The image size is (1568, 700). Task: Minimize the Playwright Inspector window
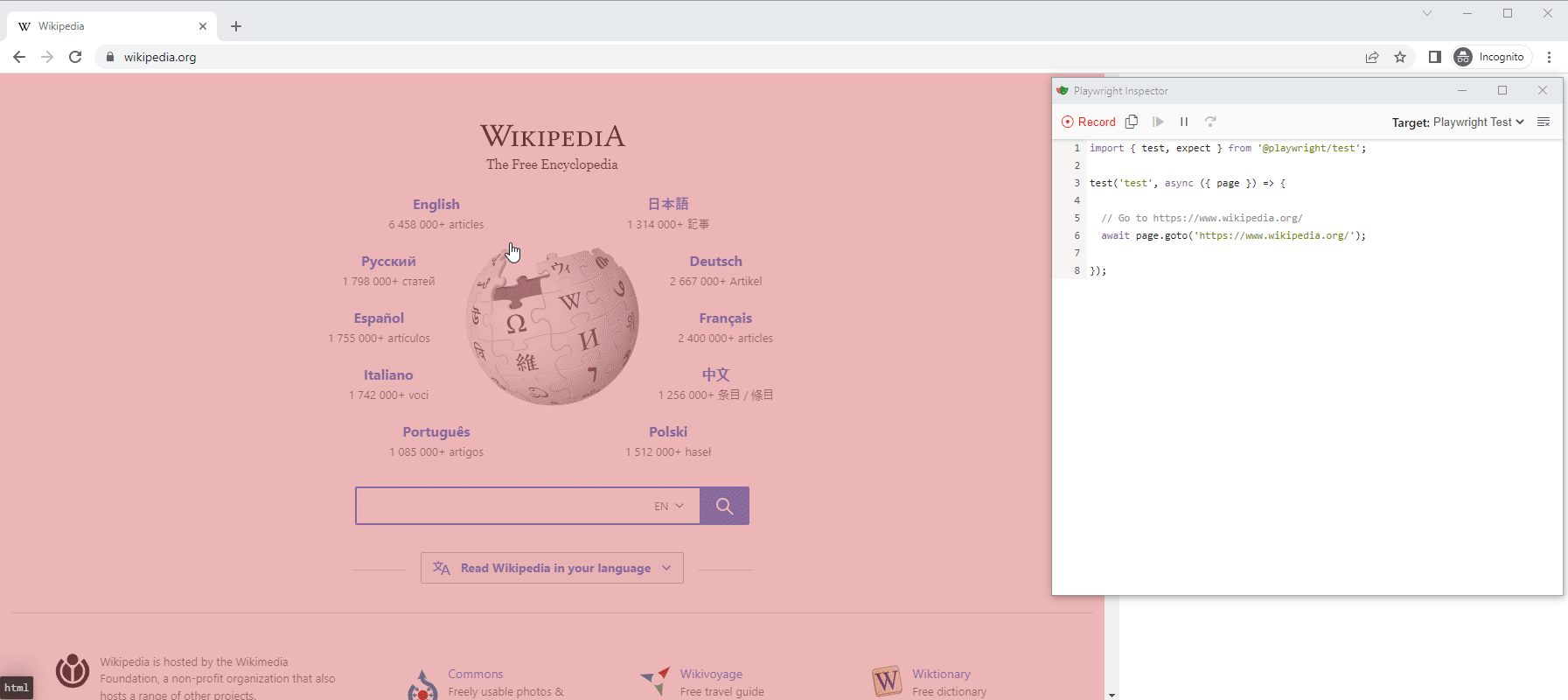point(1462,91)
